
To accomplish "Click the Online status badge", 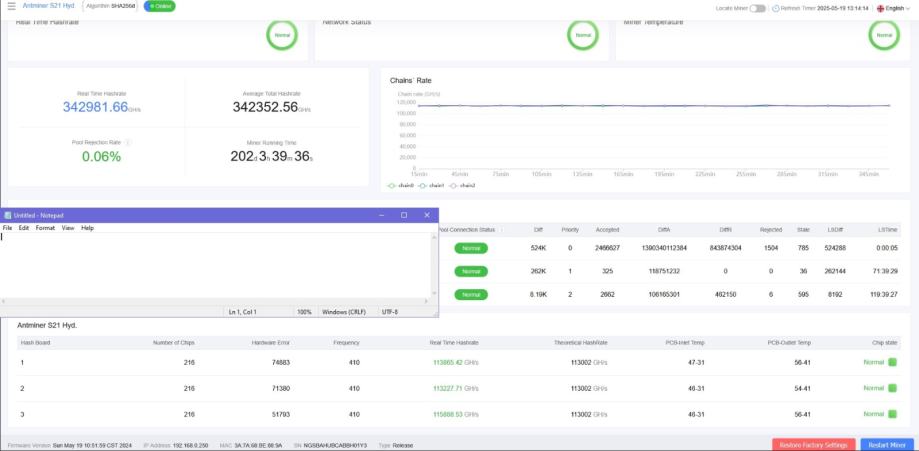I will coord(159,6).
